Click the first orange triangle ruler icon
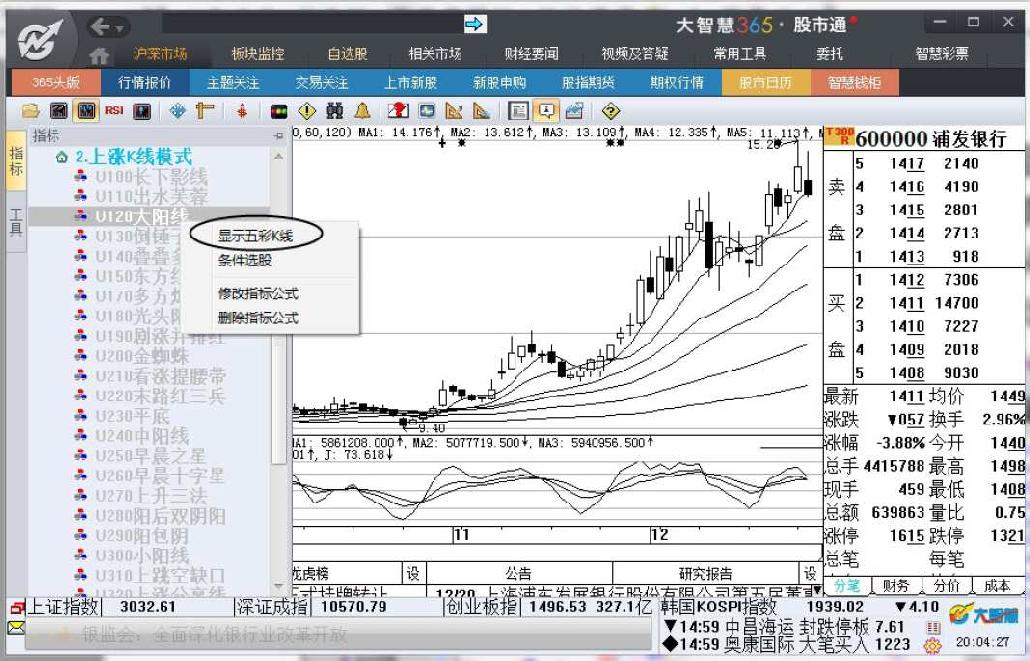Image resolution: width=1030 pixels, height=661 pixels. (454, 110)
